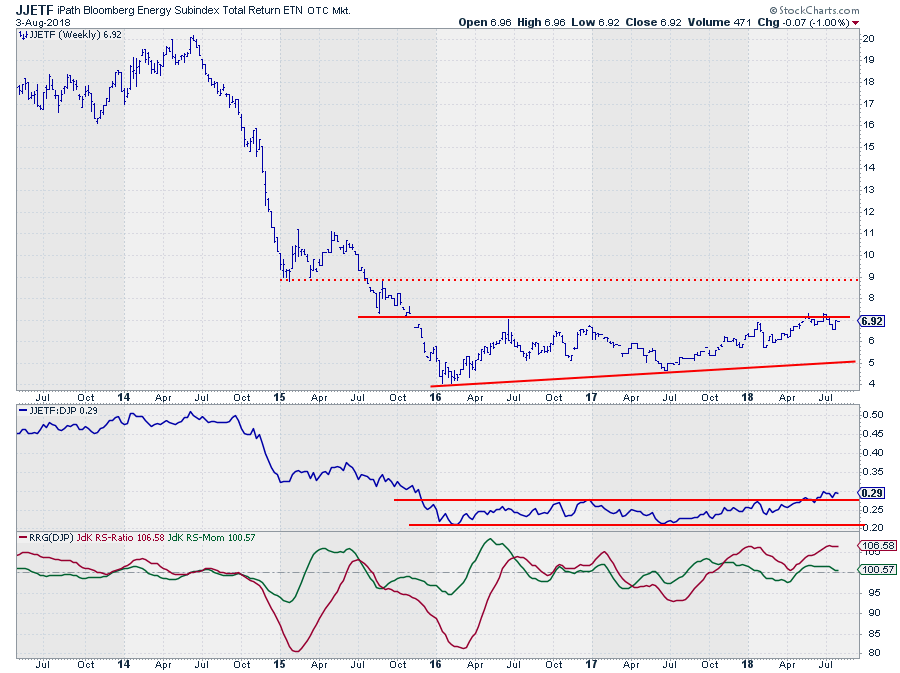The width and height of the screenshot is (900, 673).
Task: Click the 6.92 last-price tag on price axis
Action: pos(871,321)
